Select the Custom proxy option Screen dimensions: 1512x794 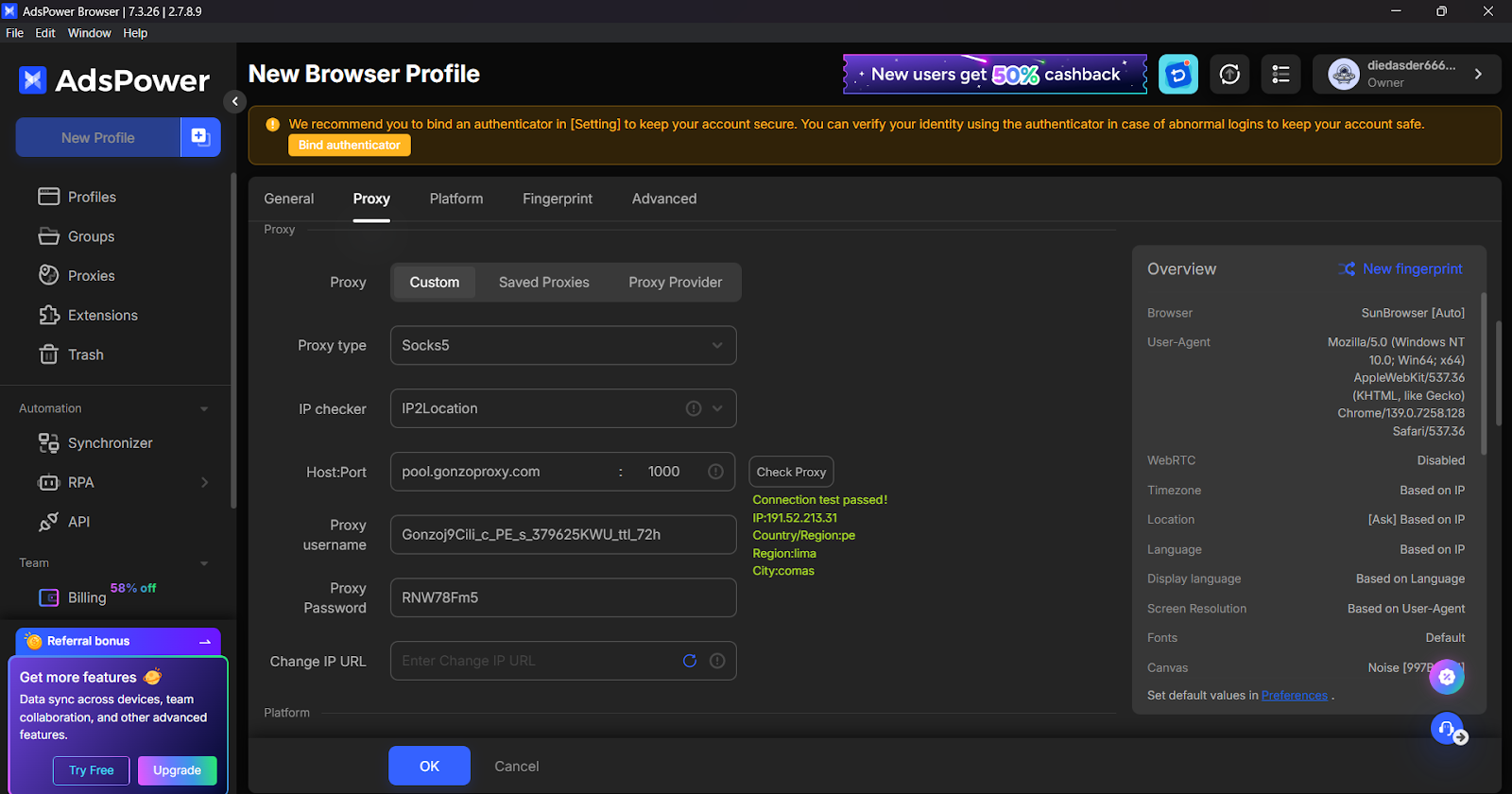[435, 283]
